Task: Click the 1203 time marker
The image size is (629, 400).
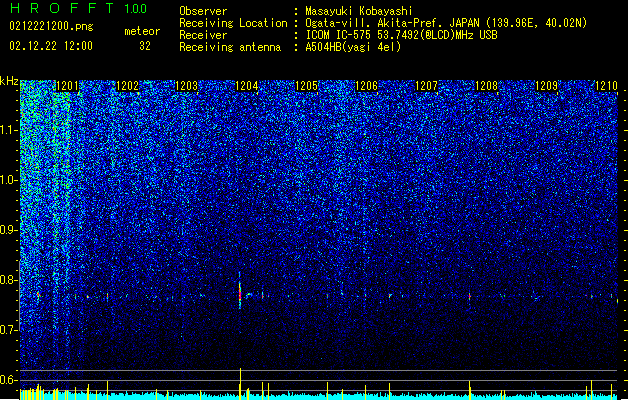Action: pyautogui.click(x=187, y=86)
